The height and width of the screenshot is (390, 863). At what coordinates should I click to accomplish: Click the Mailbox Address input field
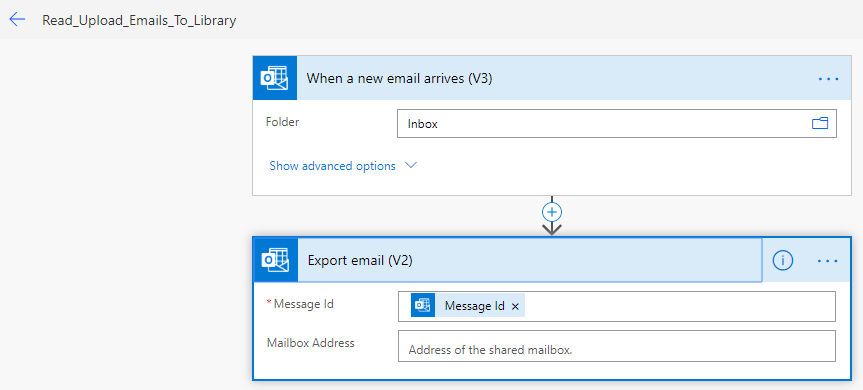616,346
